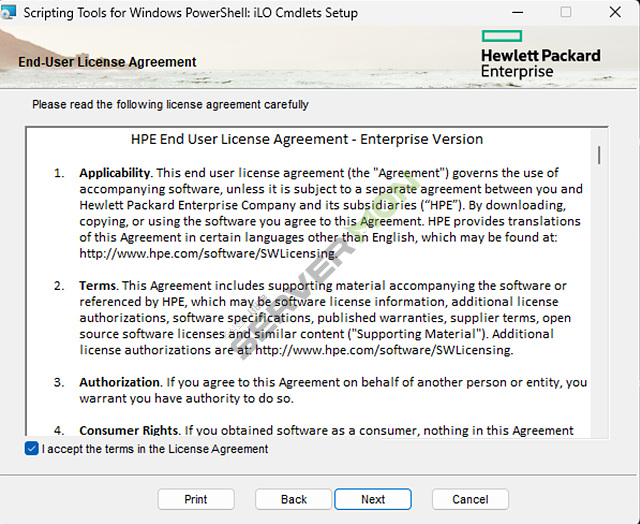Click the license text scrollbar thumb

tap(599, 155)
